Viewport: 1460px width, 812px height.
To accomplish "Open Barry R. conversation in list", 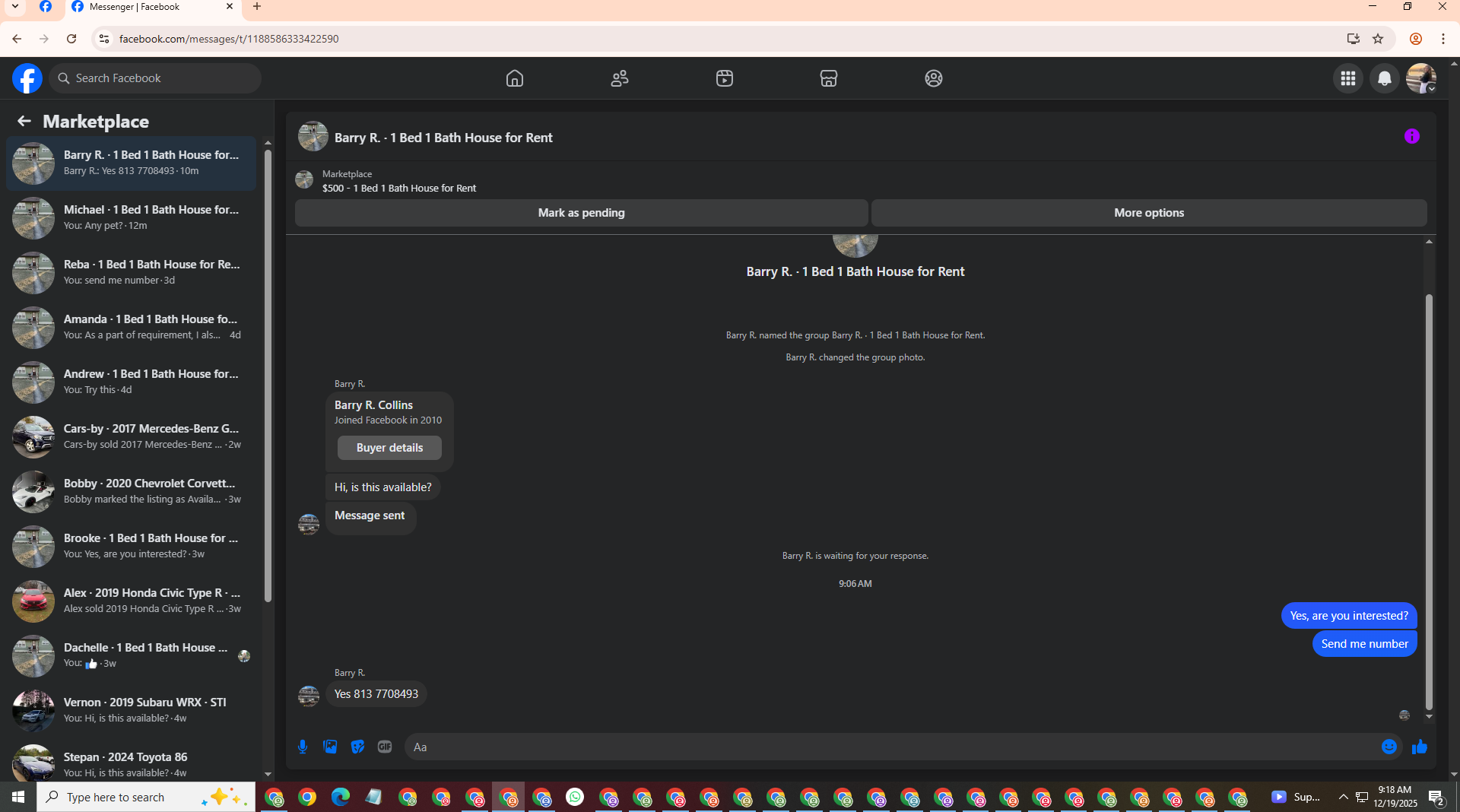I will 131,163.
